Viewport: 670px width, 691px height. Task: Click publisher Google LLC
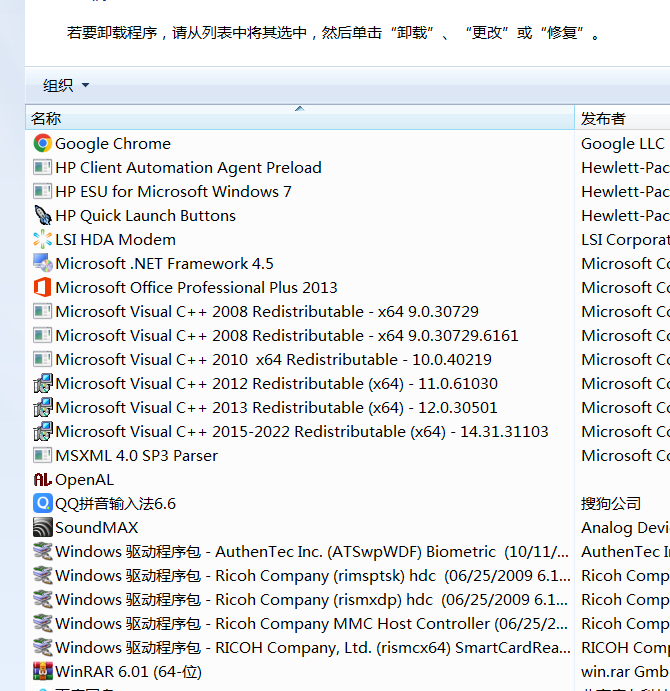[622, 144]
